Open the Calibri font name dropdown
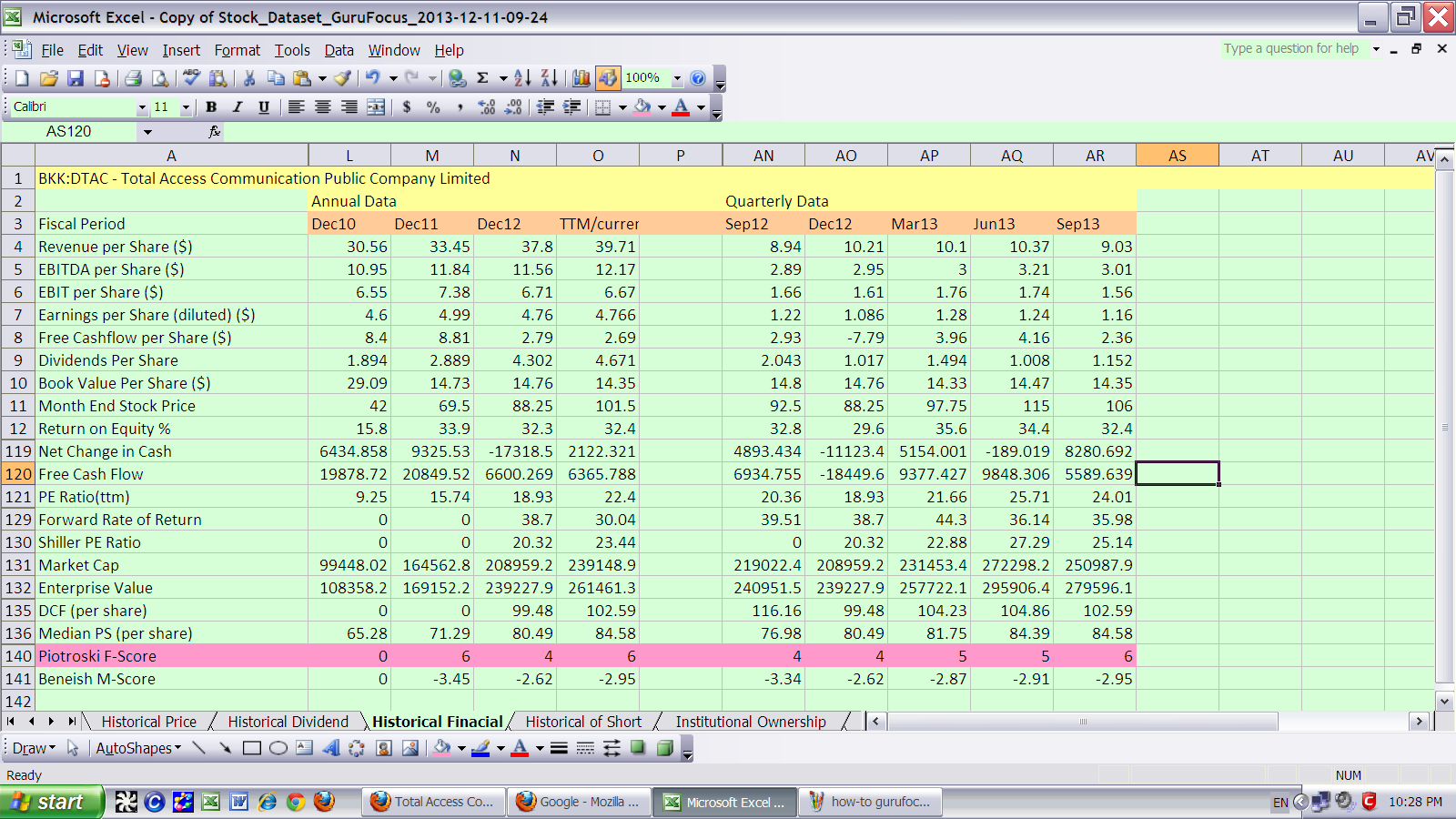 (142, 107)
